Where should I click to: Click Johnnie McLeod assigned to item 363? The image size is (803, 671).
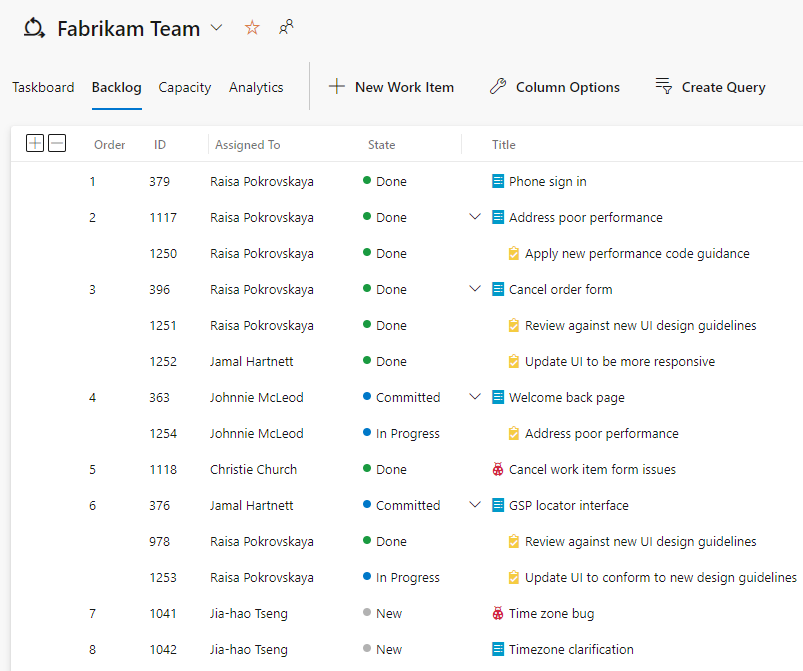pos(257,397)
